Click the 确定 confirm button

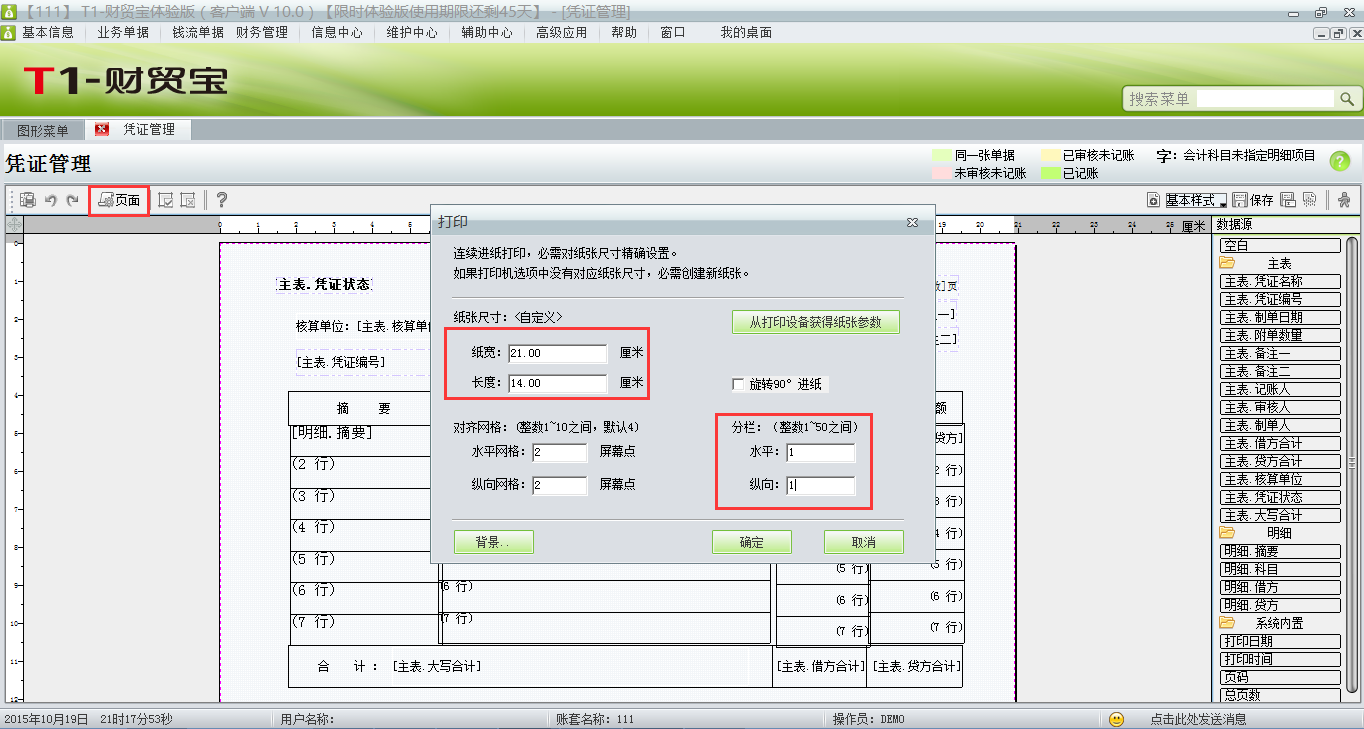[751, 542]
